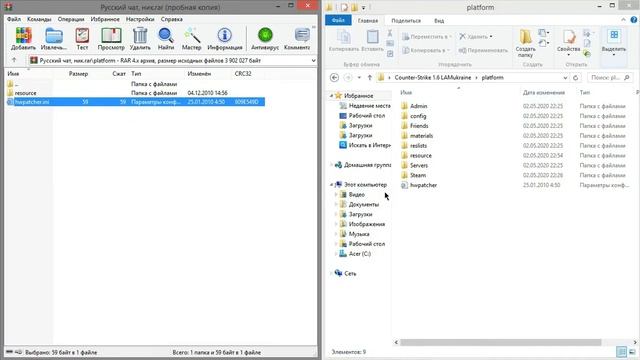
Task: Click the Удалить (Delete) trash icon in WinRAR
Action: click(140, 39)
